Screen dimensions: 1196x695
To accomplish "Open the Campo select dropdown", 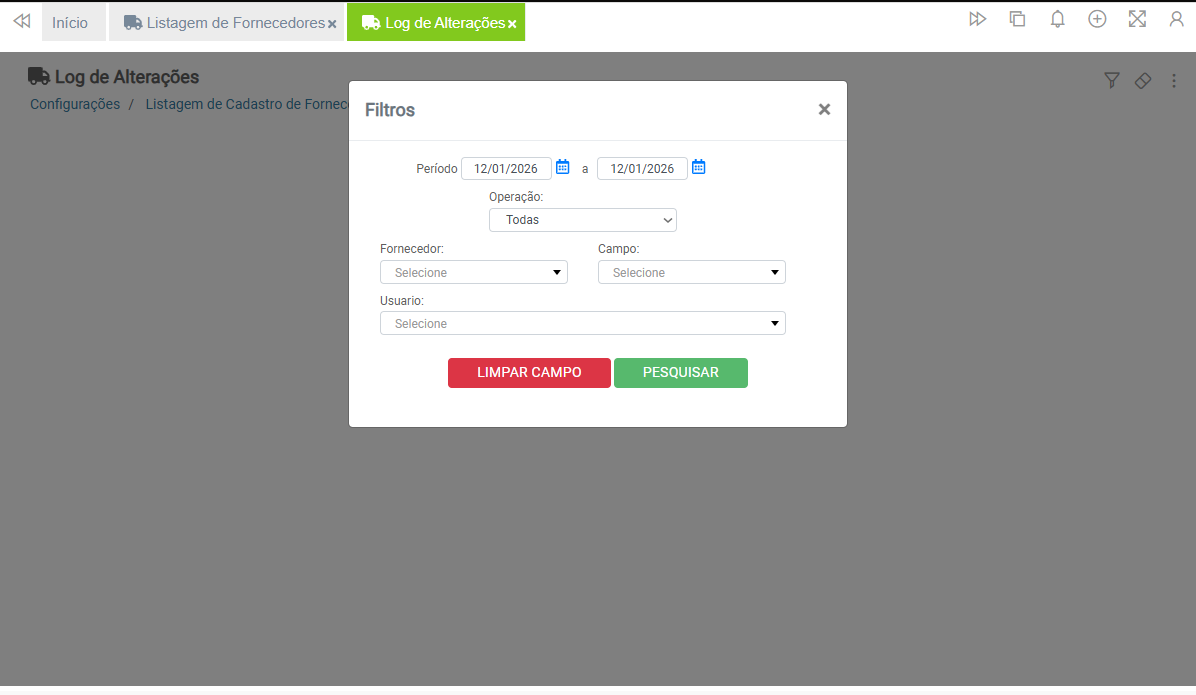I will tap(691, 272).
